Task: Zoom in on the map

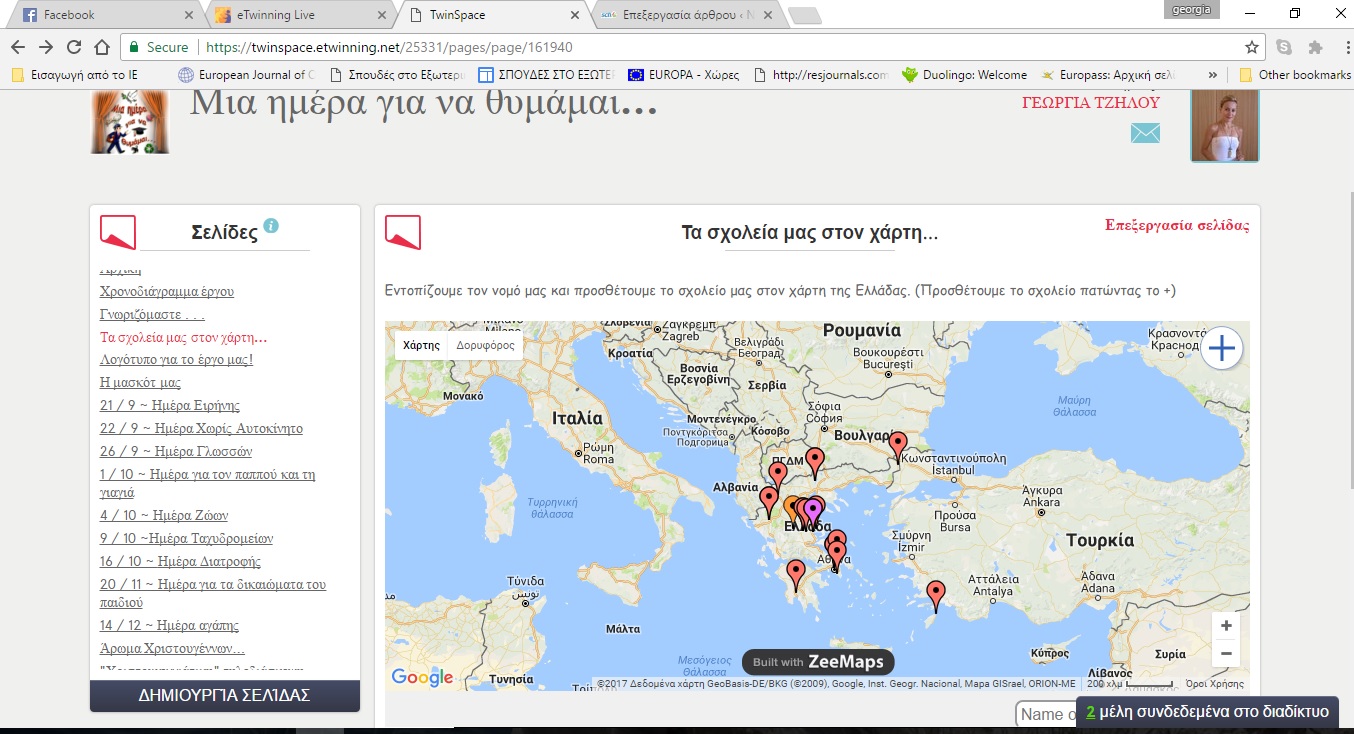Action: tap(1225, 625)
